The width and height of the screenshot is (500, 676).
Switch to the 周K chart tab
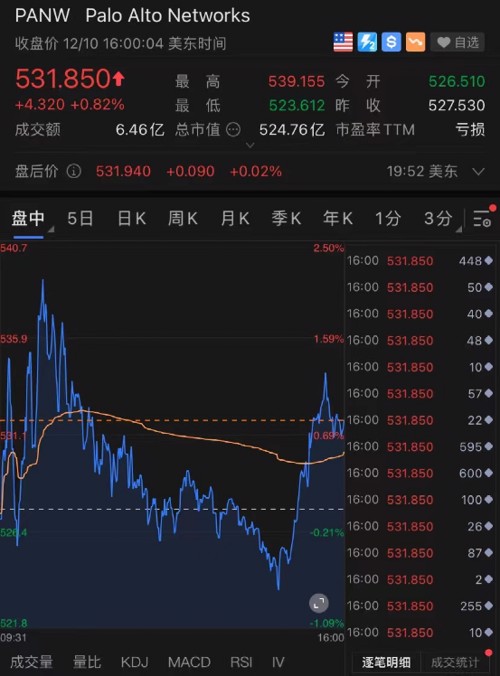(183, 219)
